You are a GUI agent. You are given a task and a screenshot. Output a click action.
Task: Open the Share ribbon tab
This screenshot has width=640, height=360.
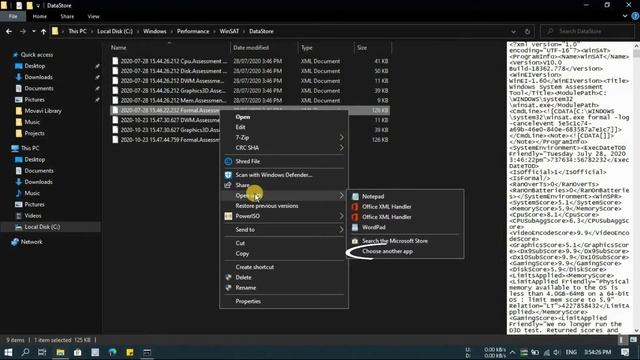coord(67,16)
